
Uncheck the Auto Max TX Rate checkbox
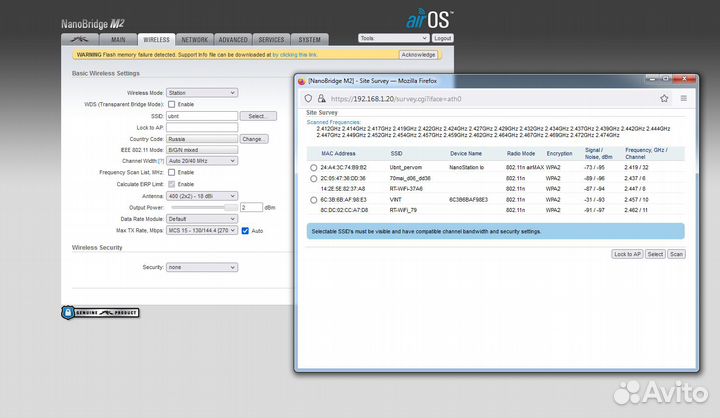(x=245, y=231)
